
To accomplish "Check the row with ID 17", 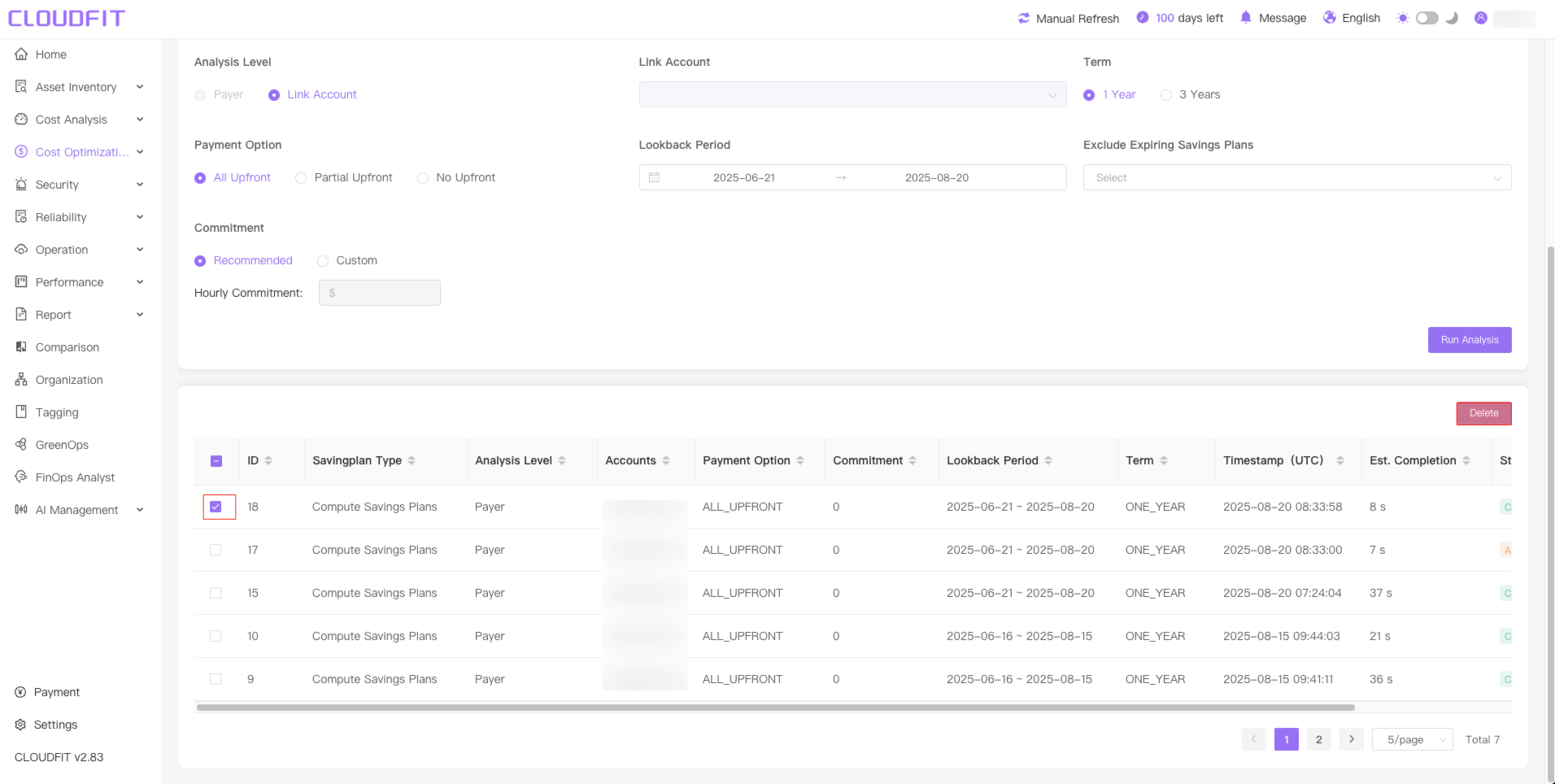I will click(x=216, y=550).
